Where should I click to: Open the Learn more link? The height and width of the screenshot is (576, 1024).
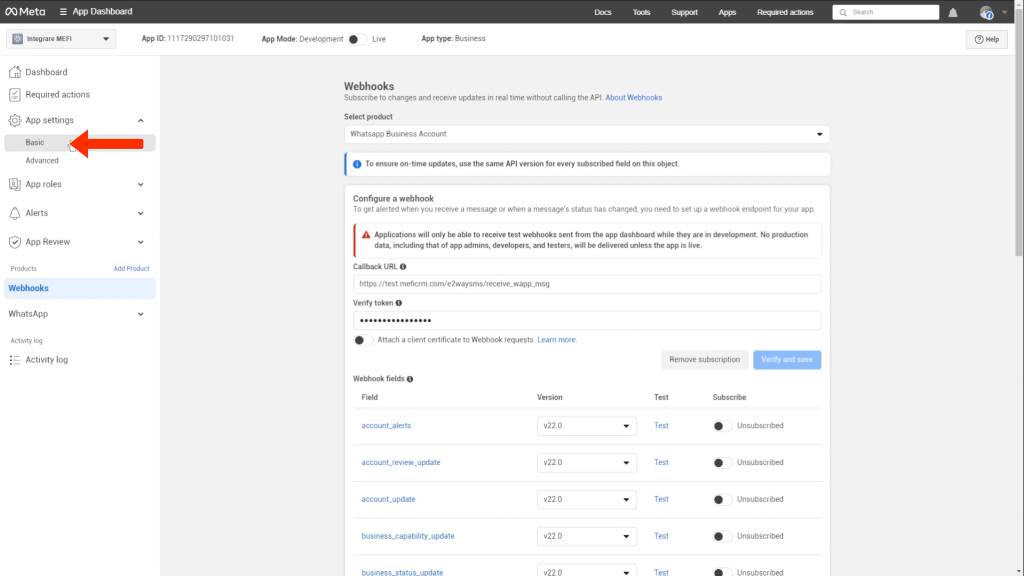coord(556,340)
